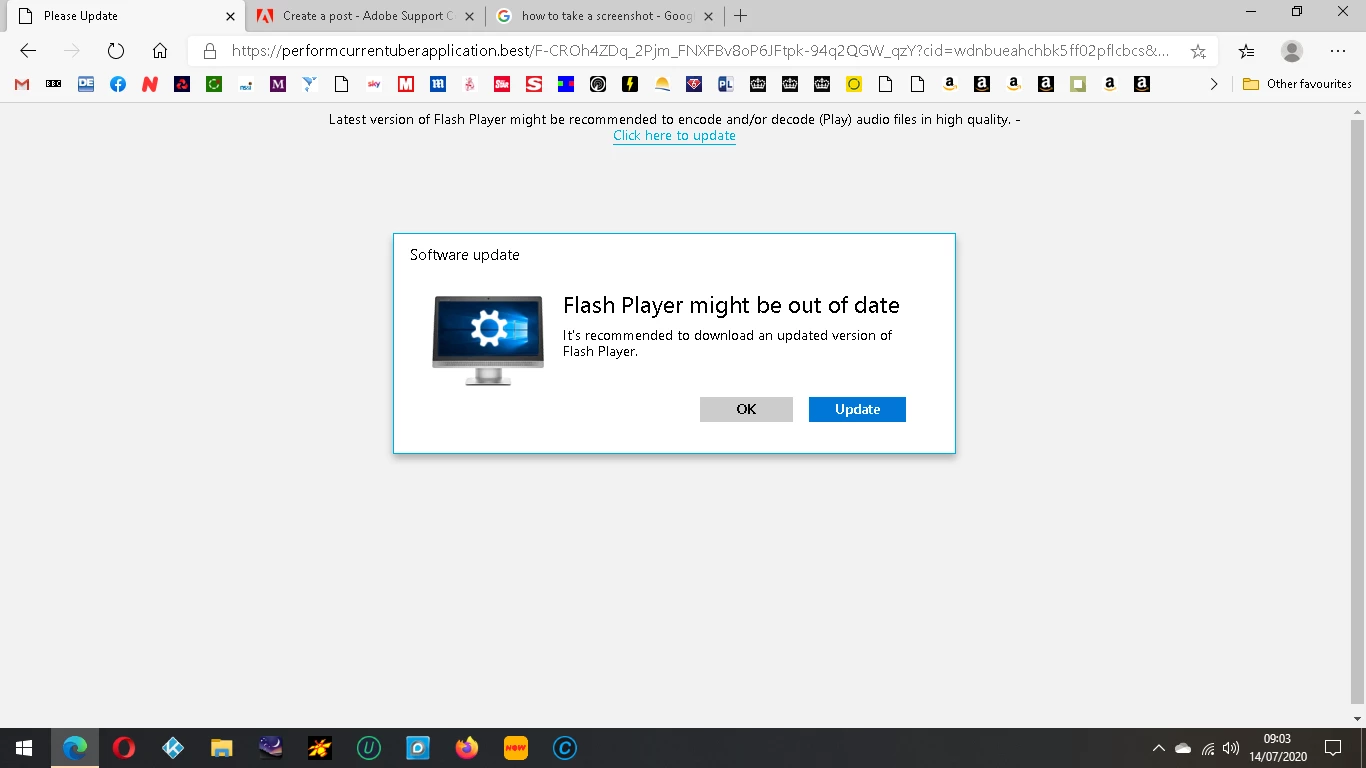
Task: Open the olive green square favourite
Action: coord(1078,85)
